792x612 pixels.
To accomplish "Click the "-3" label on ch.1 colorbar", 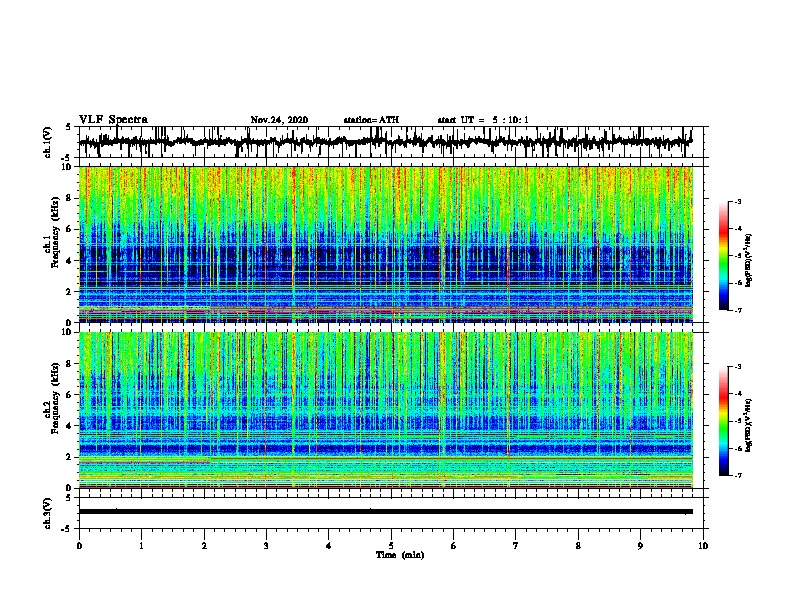I will tap(737, 201).
